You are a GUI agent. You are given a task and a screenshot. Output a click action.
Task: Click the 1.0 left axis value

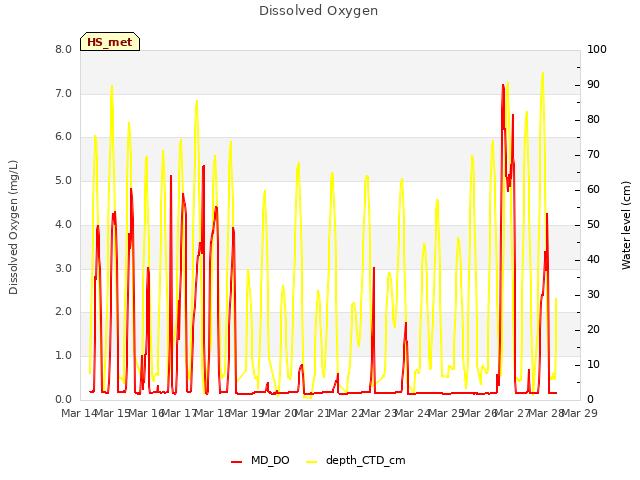point(63,356)
